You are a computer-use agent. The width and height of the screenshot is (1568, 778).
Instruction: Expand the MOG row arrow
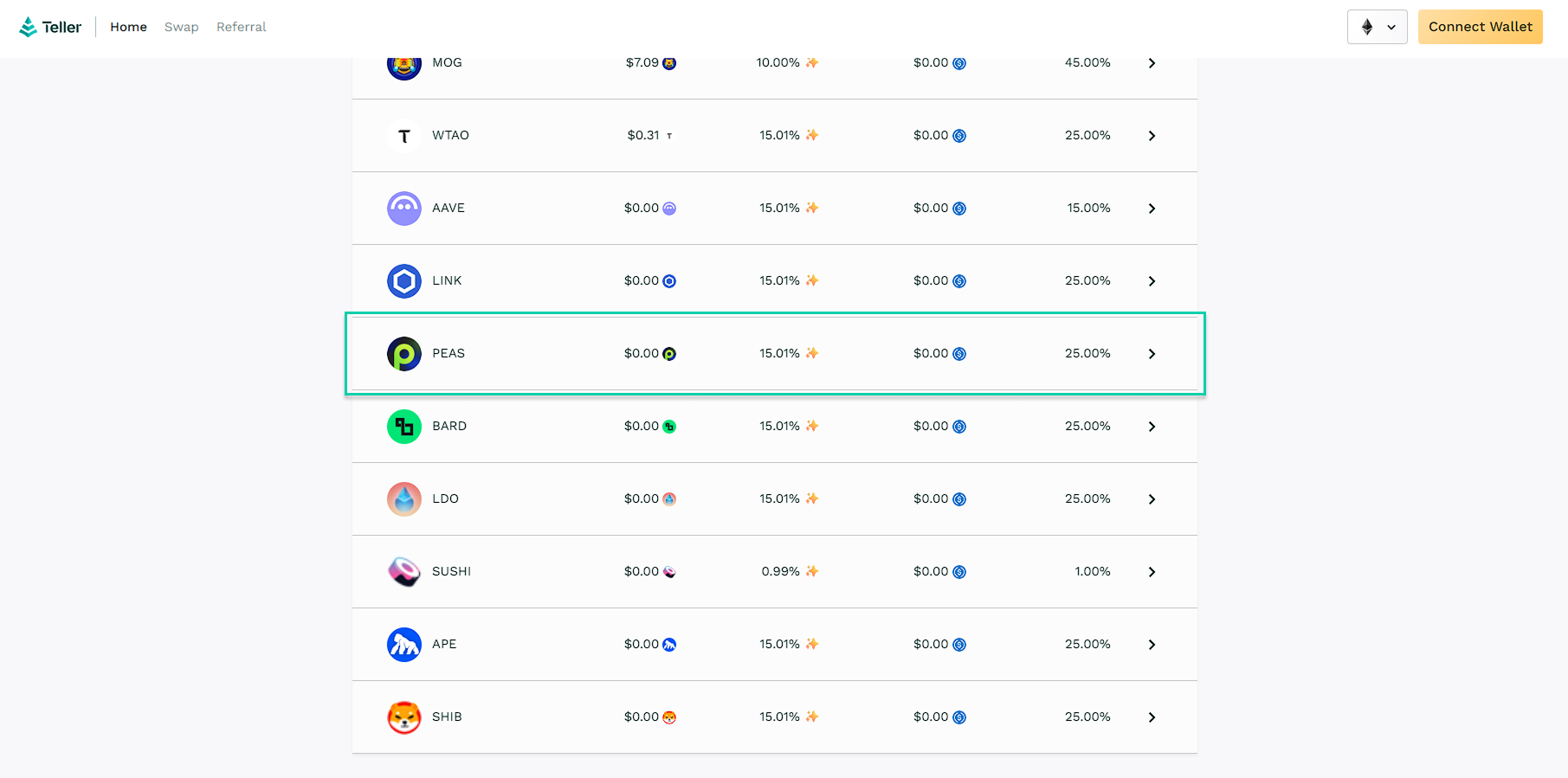tap(1152, 63)
